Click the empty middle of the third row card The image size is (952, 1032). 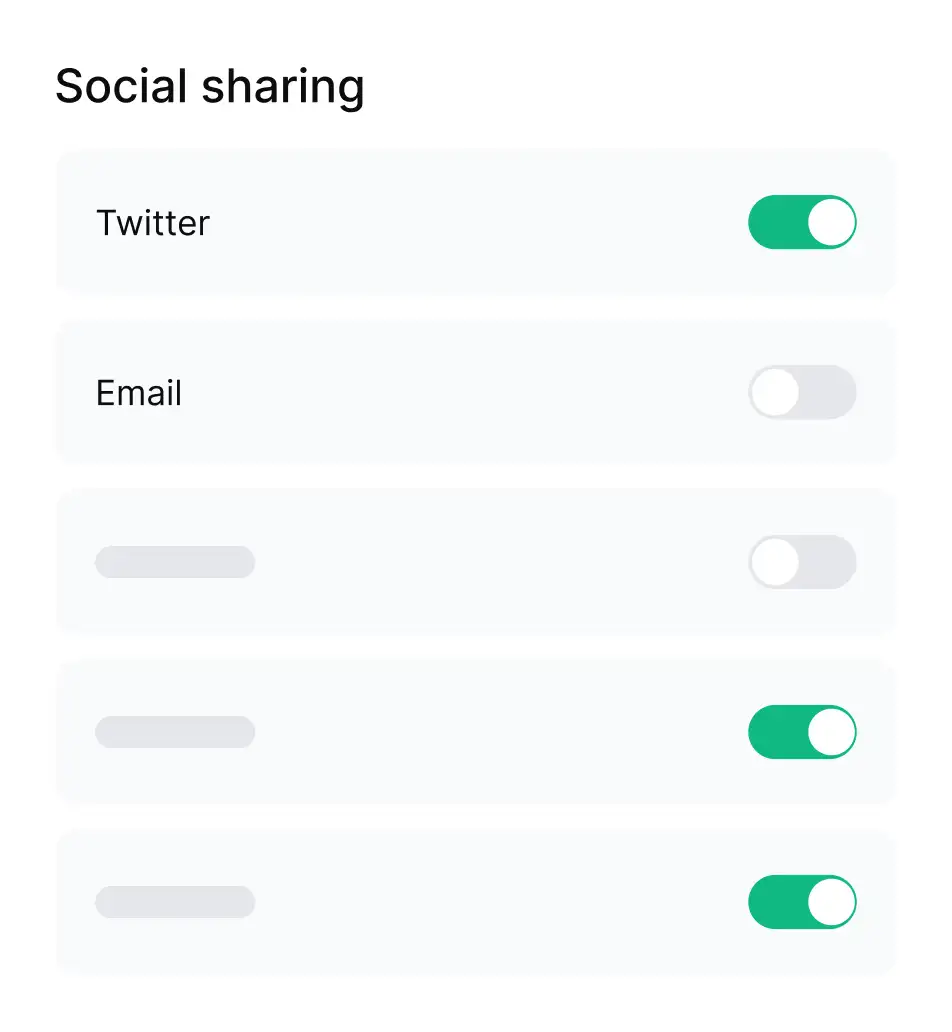(x=475, y=562)
